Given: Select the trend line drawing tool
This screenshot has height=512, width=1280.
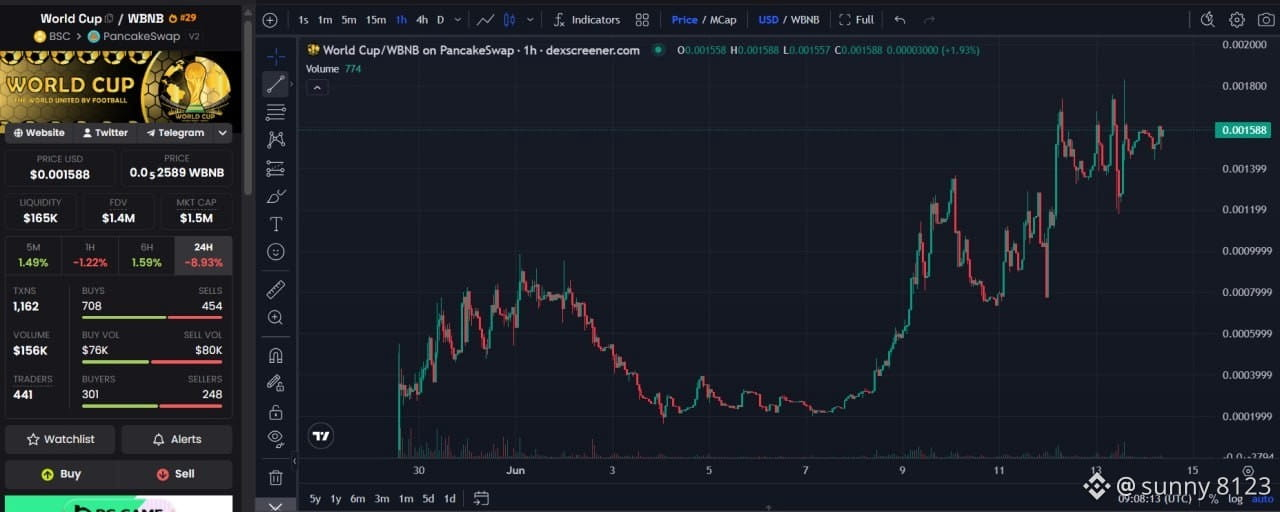Looking at the screenshot, I should click(x=276, y=84).
